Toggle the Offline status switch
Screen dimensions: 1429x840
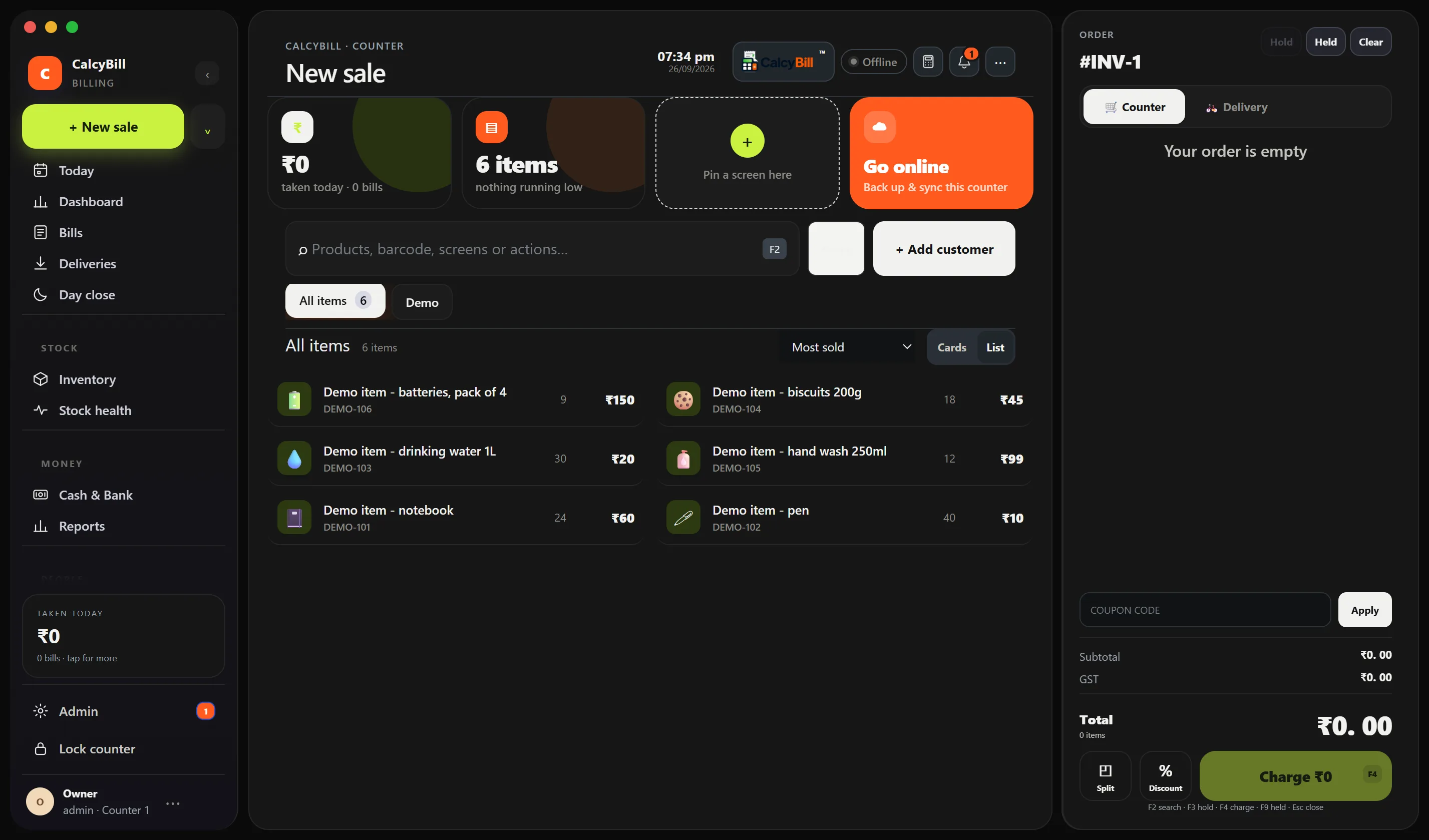click(874, 62)
